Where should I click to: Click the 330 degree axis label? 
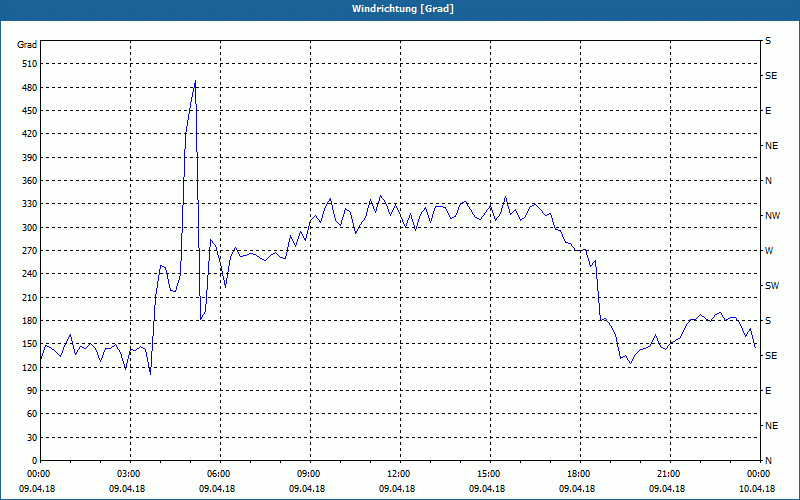(x=30, y=204)
